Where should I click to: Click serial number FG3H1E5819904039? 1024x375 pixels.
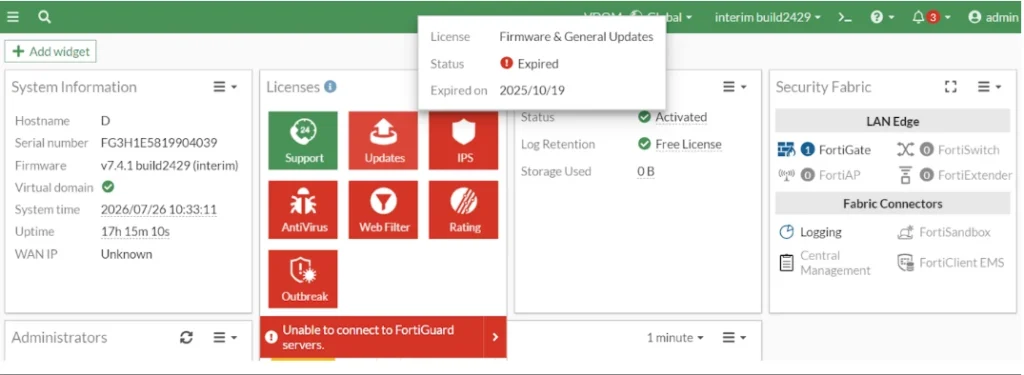159,142
